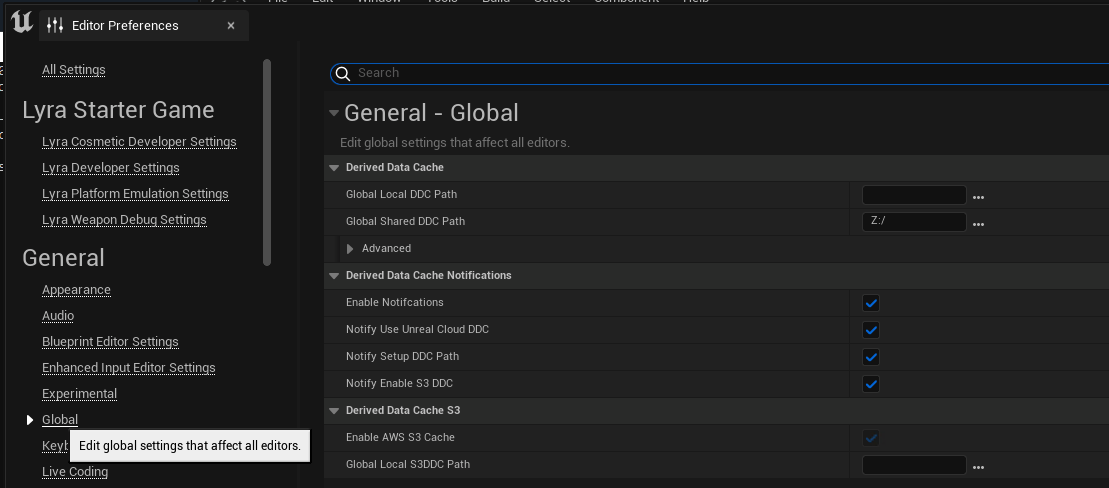Click the settings Search field
Viewport: 1109px width, 488px height.
[x=719, y=74]
